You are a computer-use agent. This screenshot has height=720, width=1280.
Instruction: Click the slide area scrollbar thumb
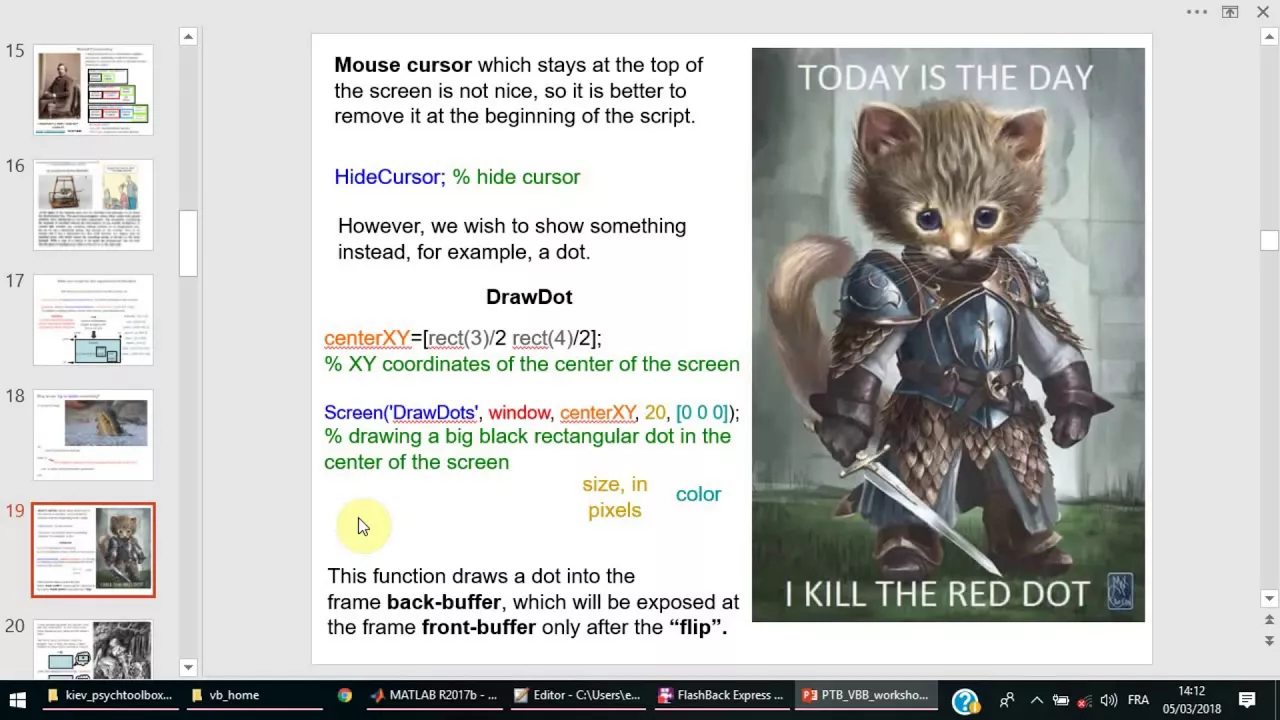pyautogui.click(x=1269, y=240)
